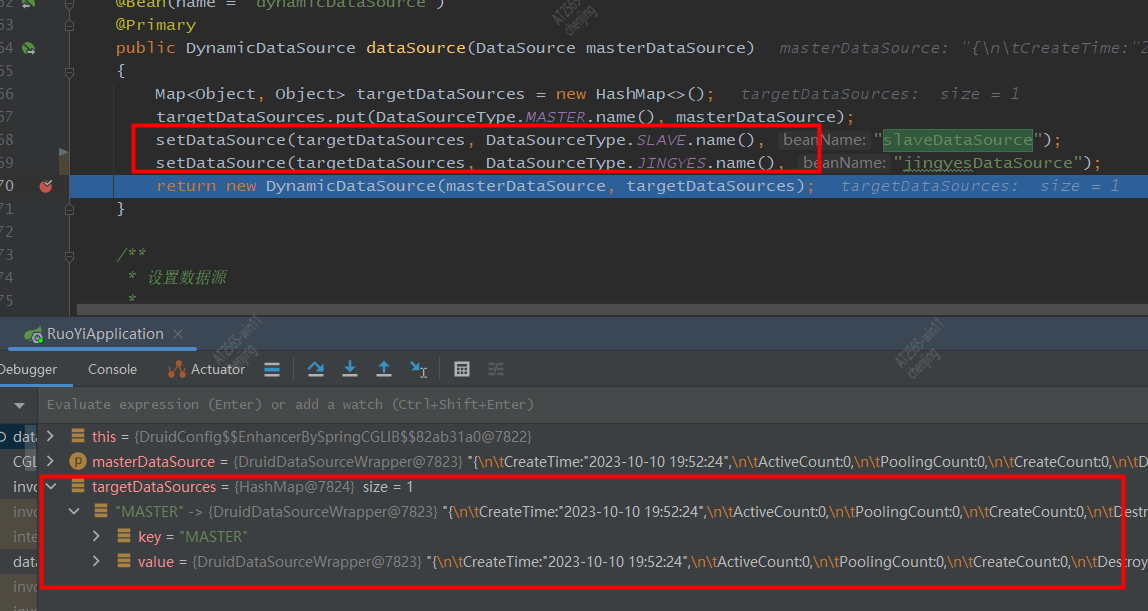Viewport: 1148px width, 611px height.
Task: Click the Run to Cursor icon
Action: 418,370
